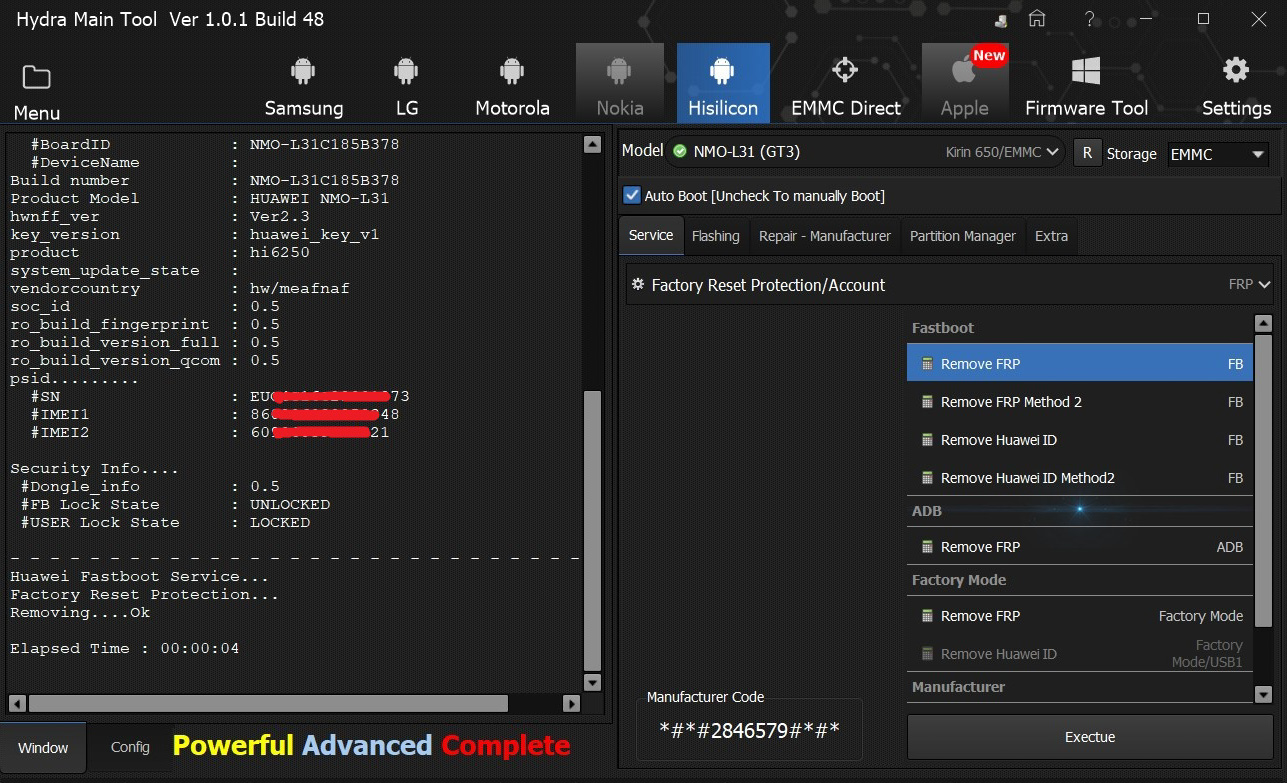Click the R button beside model

(1086, 153)
